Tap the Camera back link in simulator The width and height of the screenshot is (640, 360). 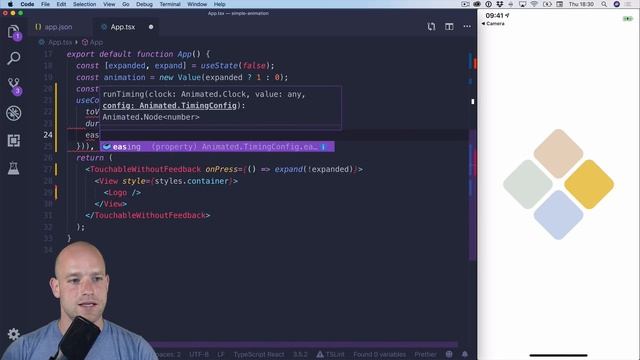coord(493,24)
